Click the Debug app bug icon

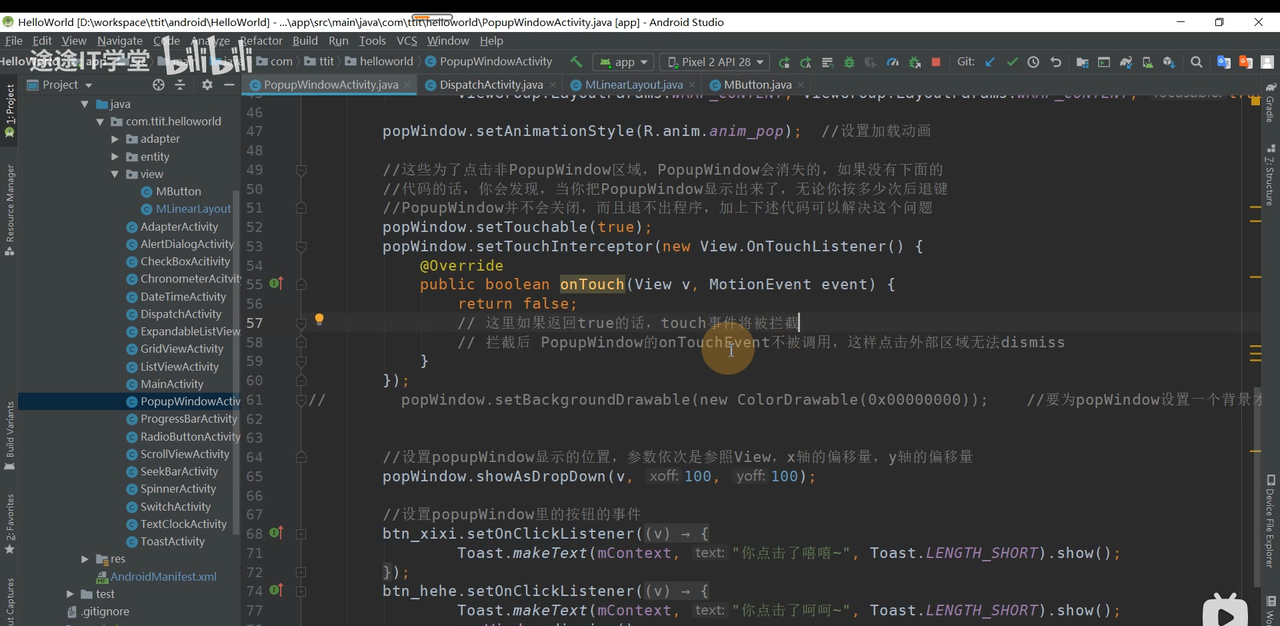click(x=849, y=62)
